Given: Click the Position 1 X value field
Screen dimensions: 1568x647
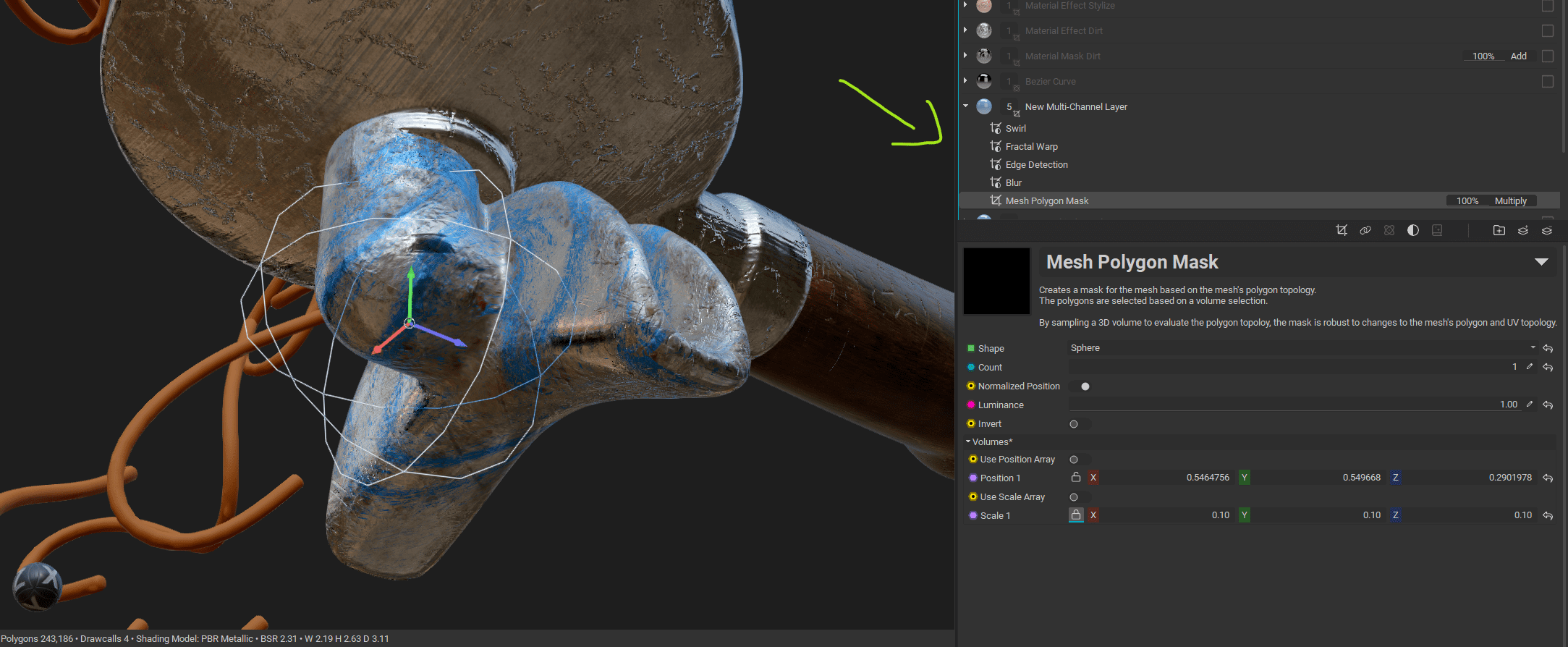Looking at the screenshot, I should pyautogui.click(x=1165, y=478).
